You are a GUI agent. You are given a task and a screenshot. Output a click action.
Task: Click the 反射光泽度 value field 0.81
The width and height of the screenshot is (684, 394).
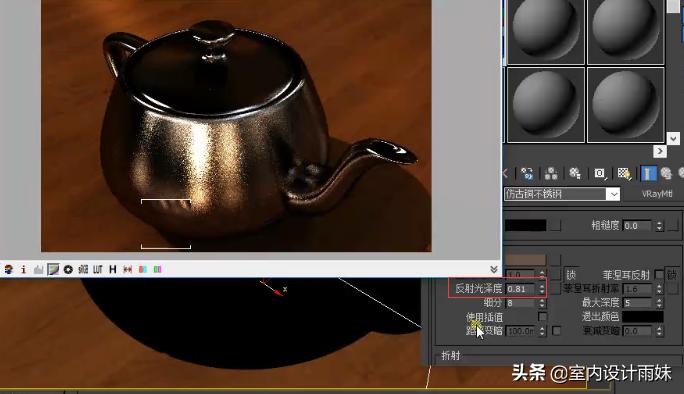(521, 289)
